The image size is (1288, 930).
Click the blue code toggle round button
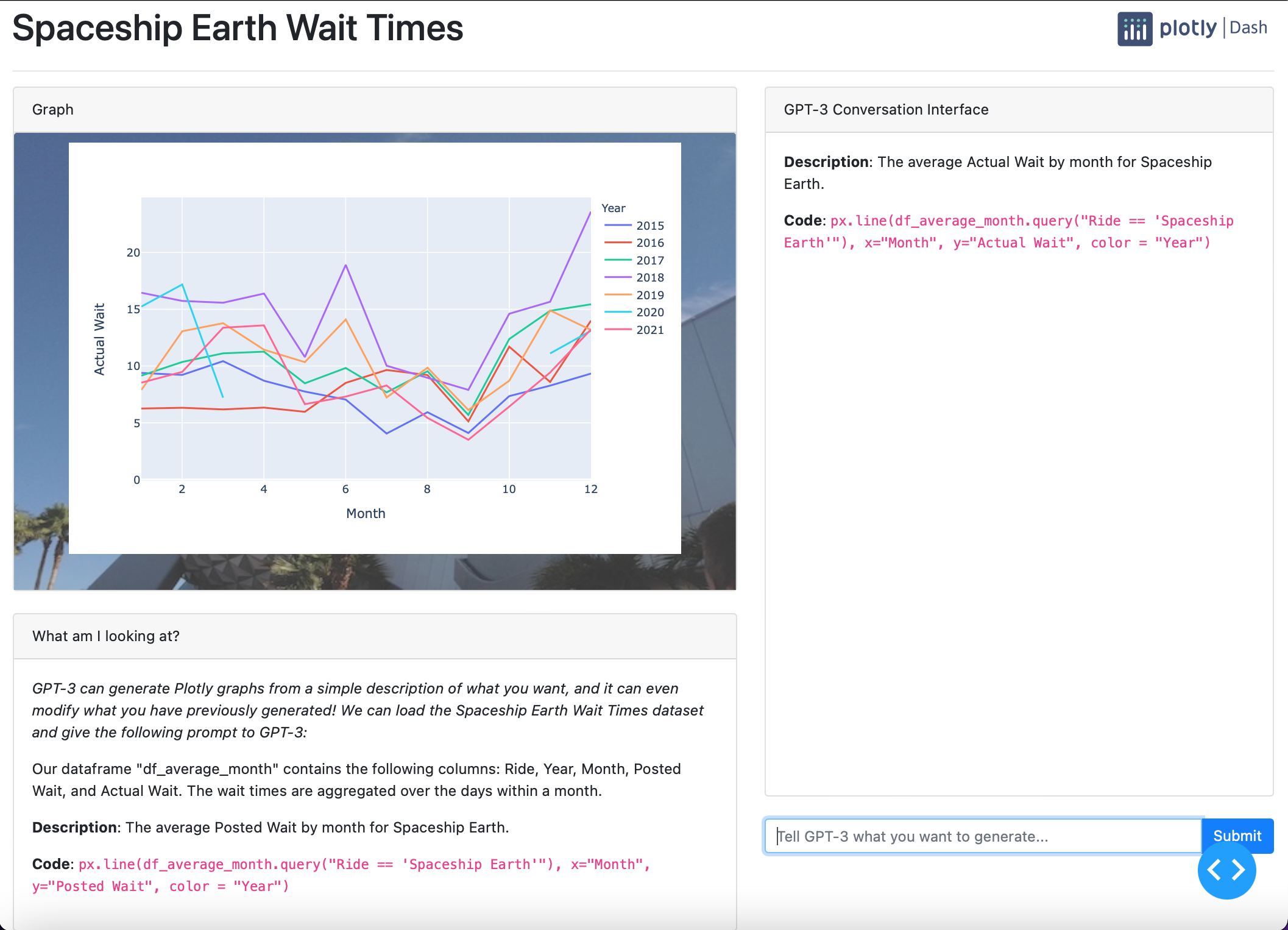(1226, 870)
